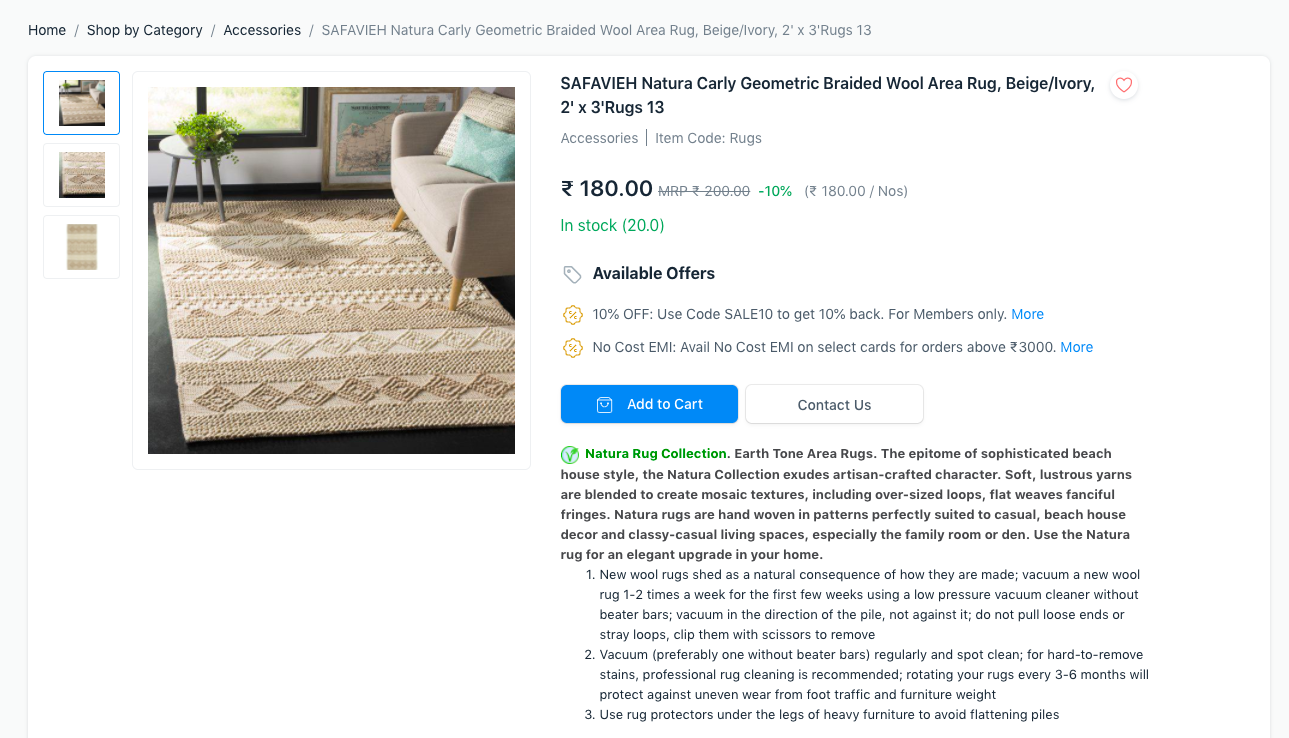The image size is (1289, 738).
Task: Select the third rug thumbnail at the bottom
Action: 81,246
